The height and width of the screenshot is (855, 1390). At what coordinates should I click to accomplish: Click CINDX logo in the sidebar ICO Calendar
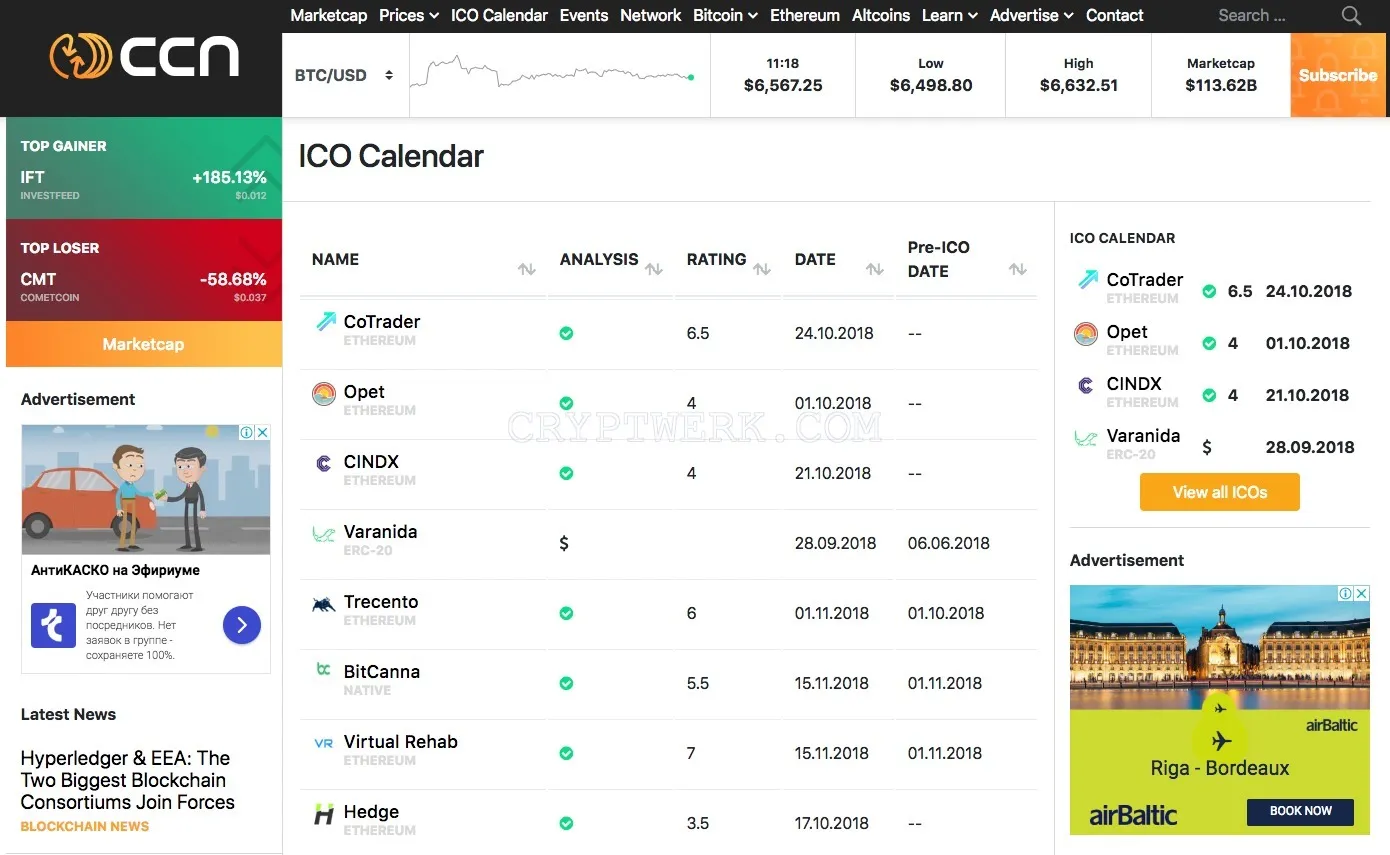click(1086, 385)
